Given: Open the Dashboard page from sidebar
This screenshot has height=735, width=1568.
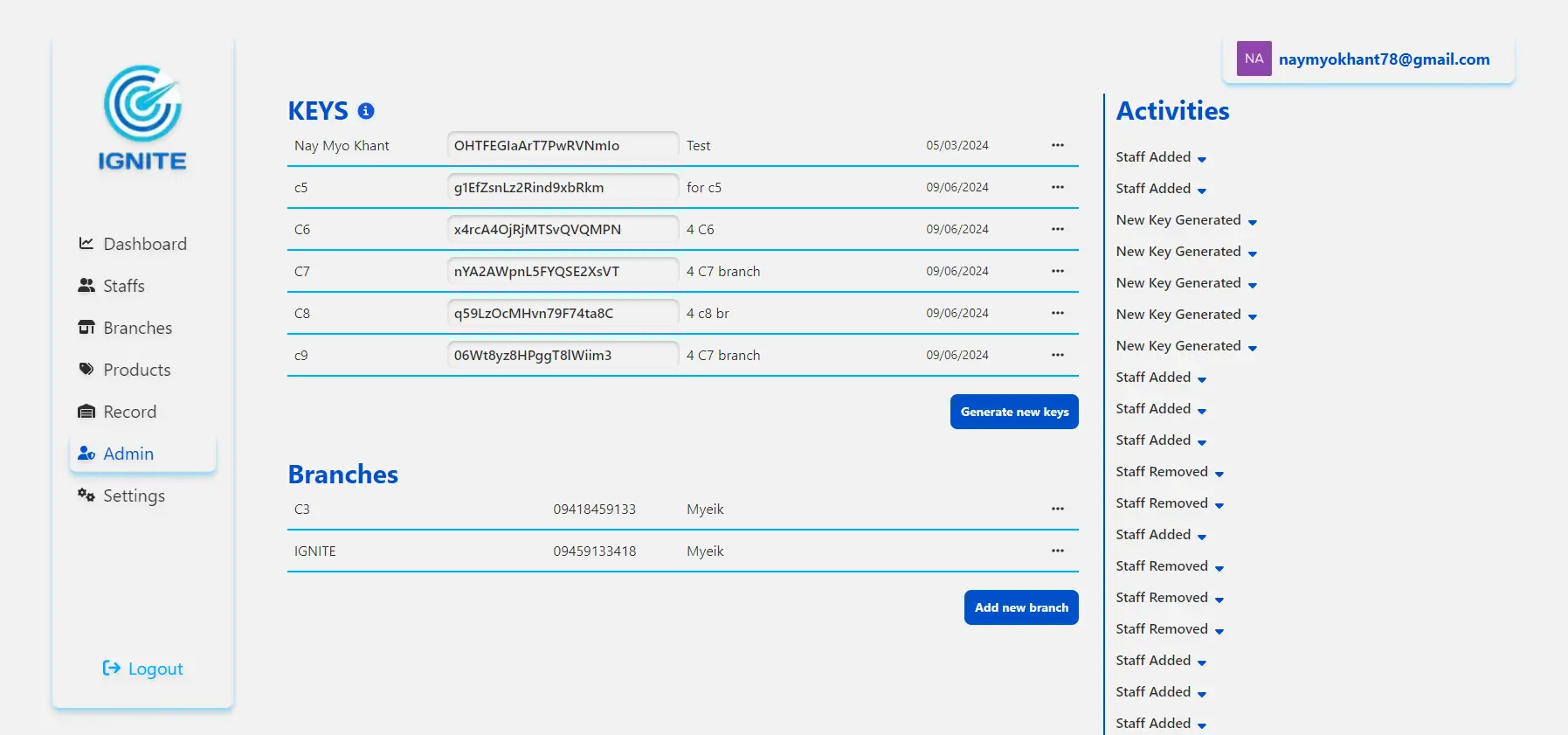Looking at the screenshot, I should coord(144,244).
